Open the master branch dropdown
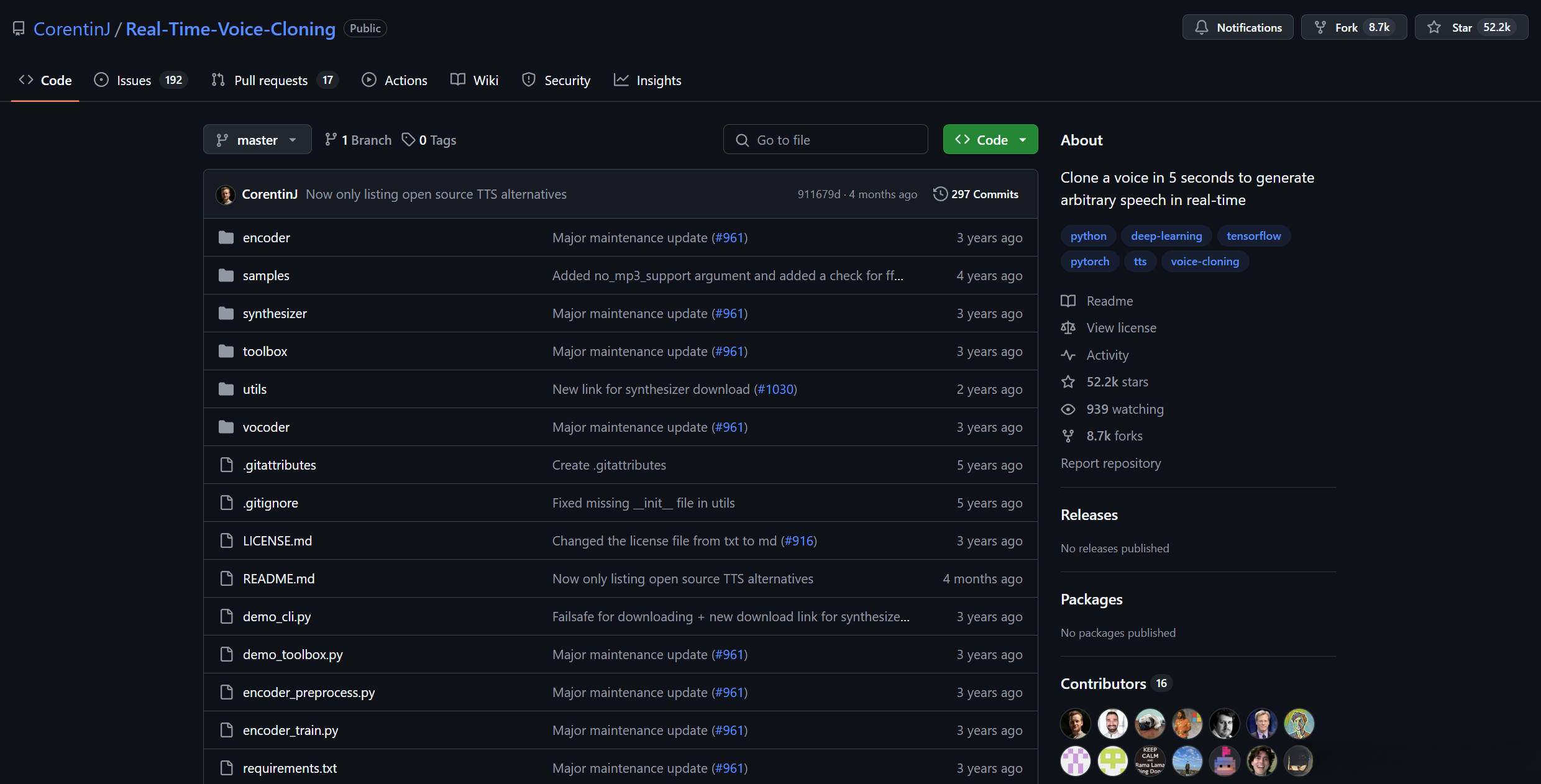This screenshot has height=784, width=1541. click(257, 140)
